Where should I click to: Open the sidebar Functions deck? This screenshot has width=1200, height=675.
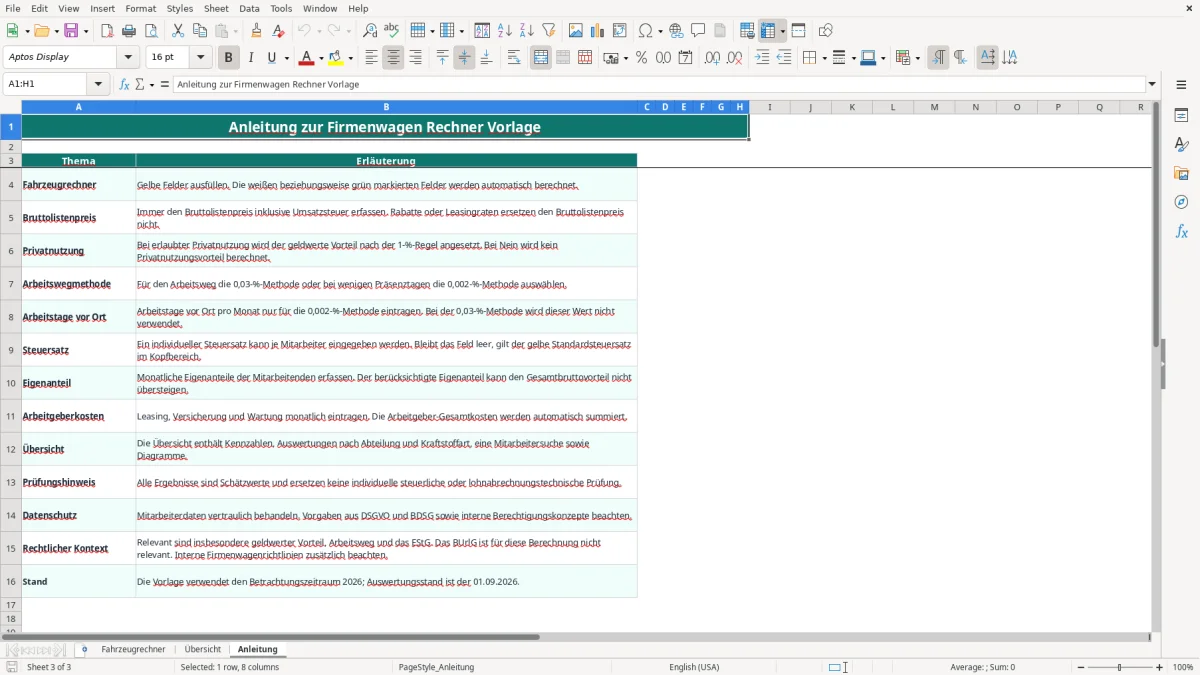coord(1181,231)
